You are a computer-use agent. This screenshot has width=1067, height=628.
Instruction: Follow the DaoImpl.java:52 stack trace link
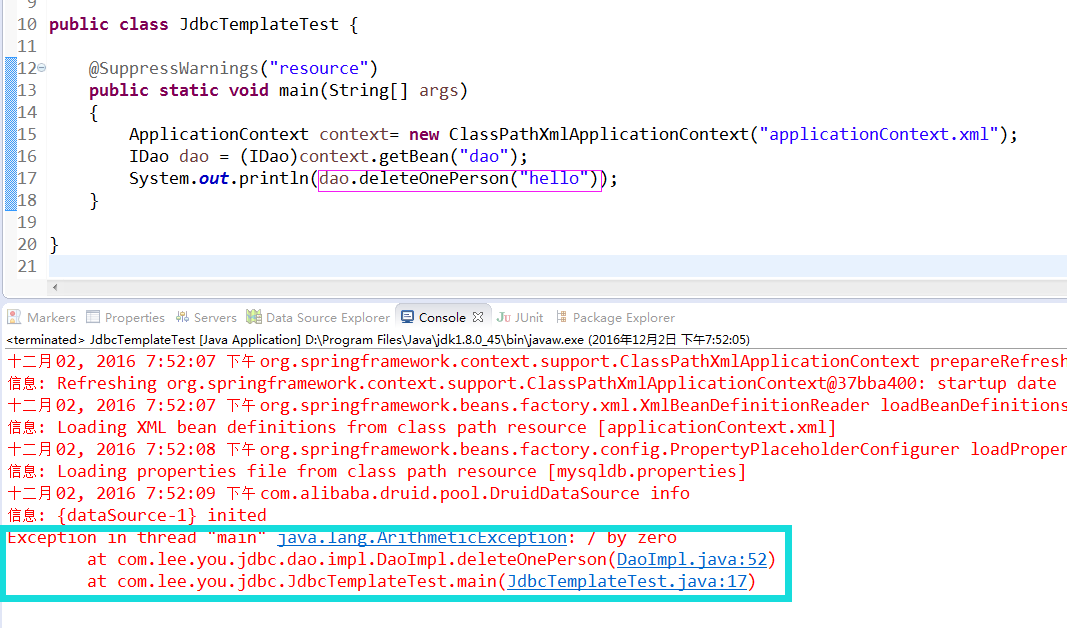[x=691, y=560]
